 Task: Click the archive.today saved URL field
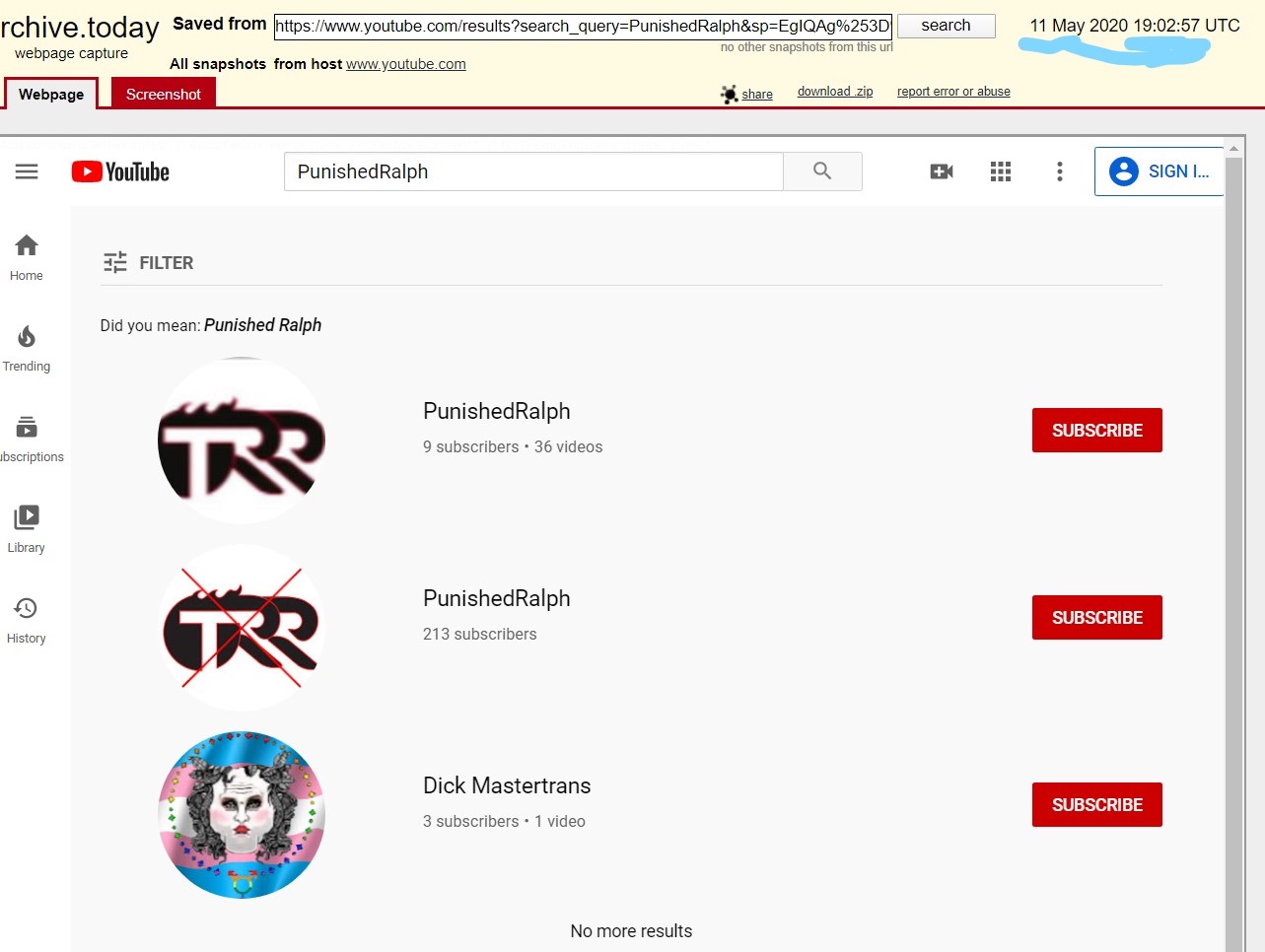tap(583, 27)
